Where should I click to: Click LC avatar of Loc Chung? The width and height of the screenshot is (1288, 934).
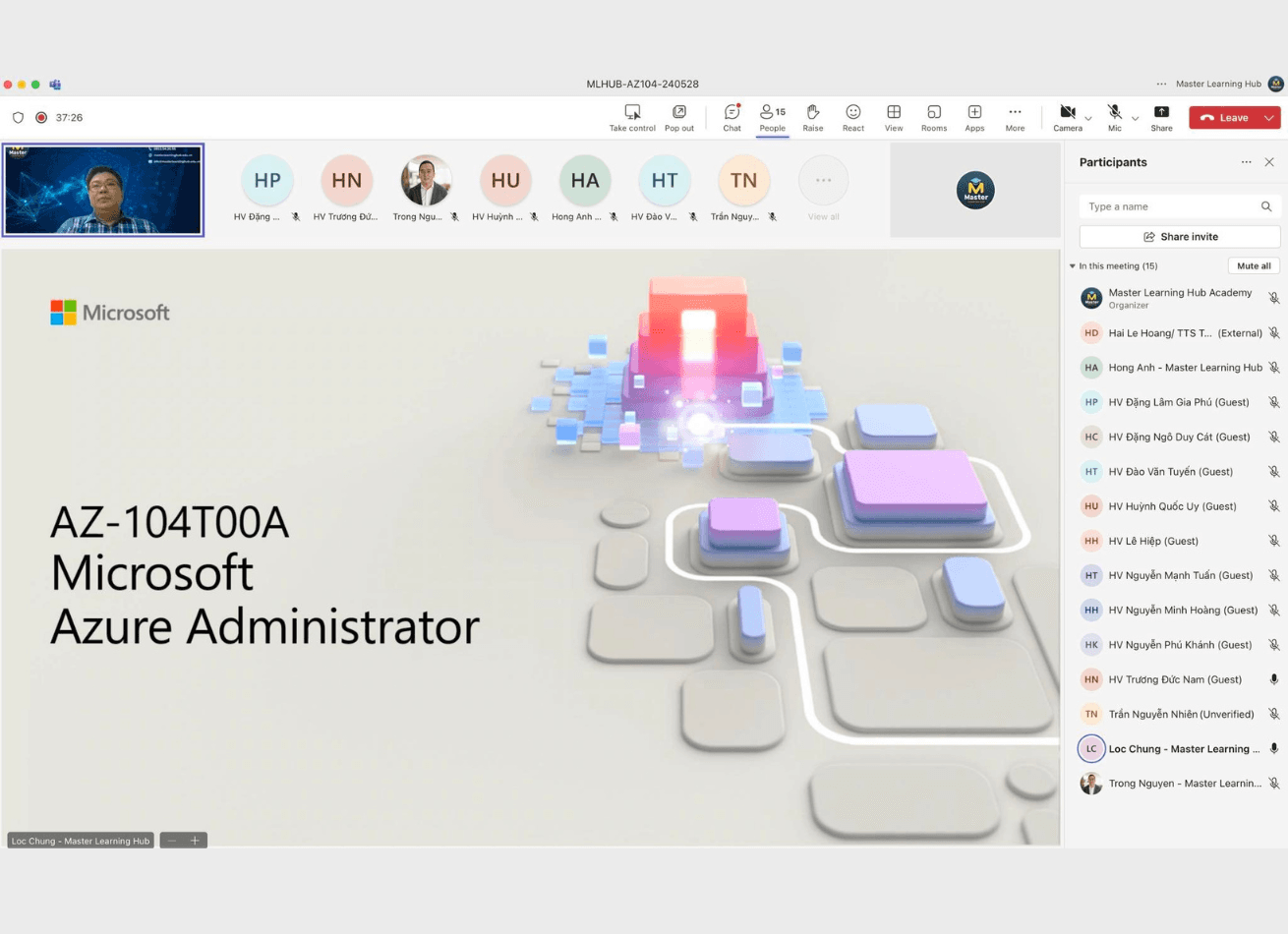point(1091,749)
